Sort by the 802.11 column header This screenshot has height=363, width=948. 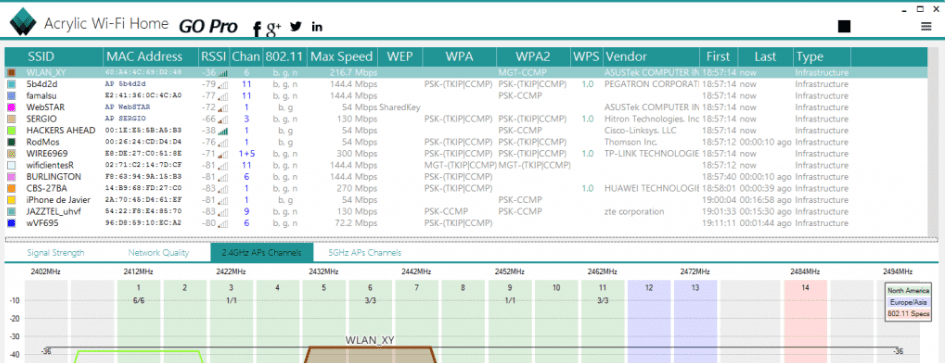pos(284,57)
